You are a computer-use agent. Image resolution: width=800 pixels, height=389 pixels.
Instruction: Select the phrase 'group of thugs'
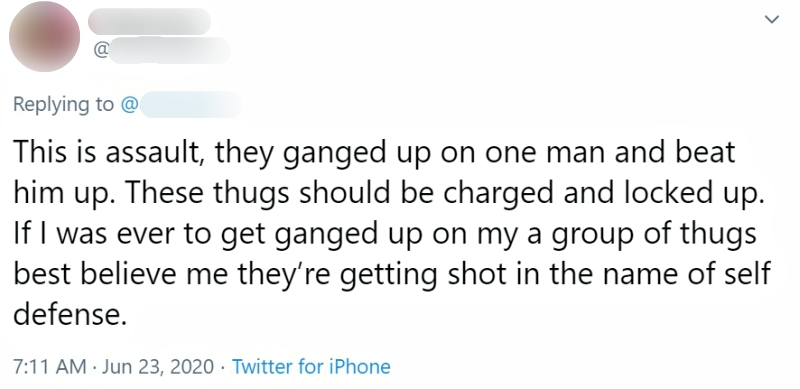click(656, 234)
